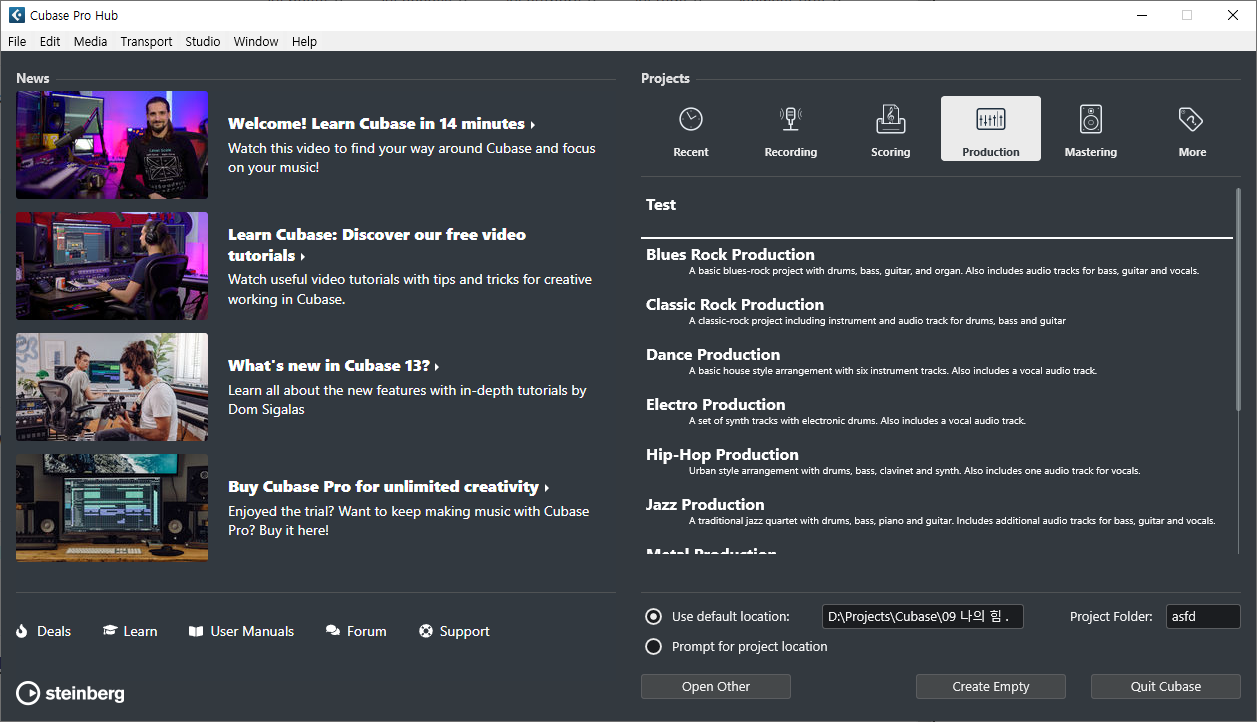The height and width of the screenshot is (722, 1257).
Task: Click the default project location path field
Action: (922, 617)
